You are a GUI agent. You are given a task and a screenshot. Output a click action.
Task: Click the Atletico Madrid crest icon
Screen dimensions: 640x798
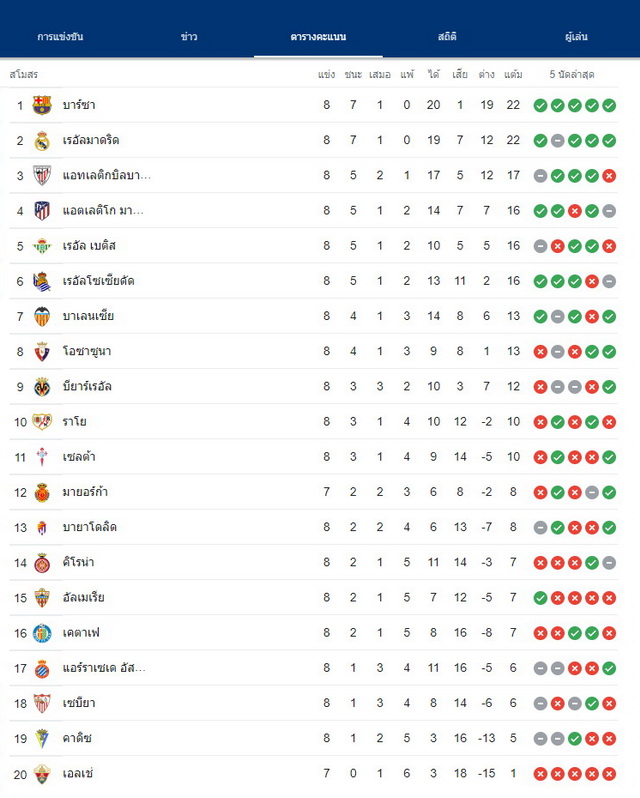(42, 211)
